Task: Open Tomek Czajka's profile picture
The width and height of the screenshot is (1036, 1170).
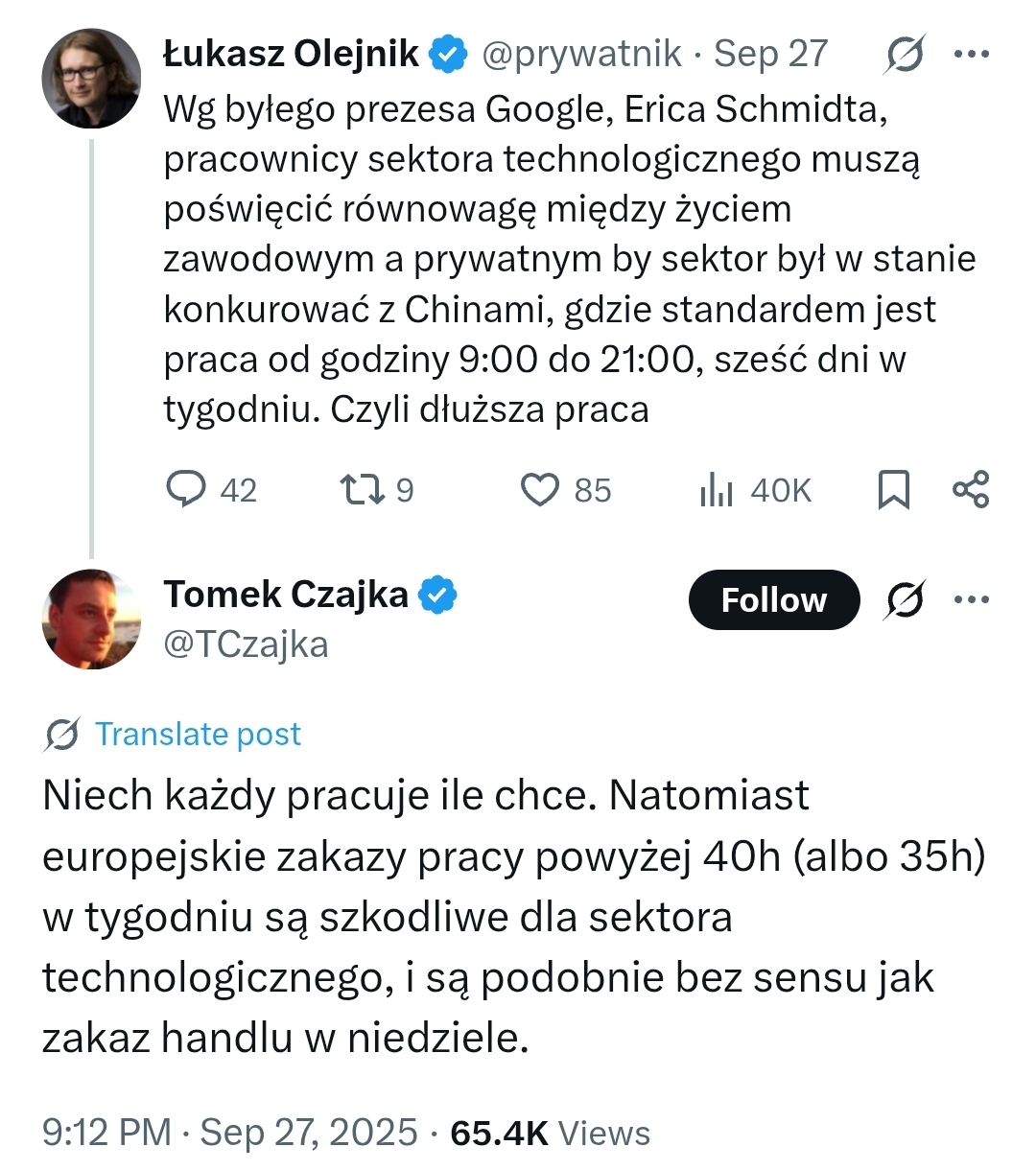Action: tap(91, 620)
